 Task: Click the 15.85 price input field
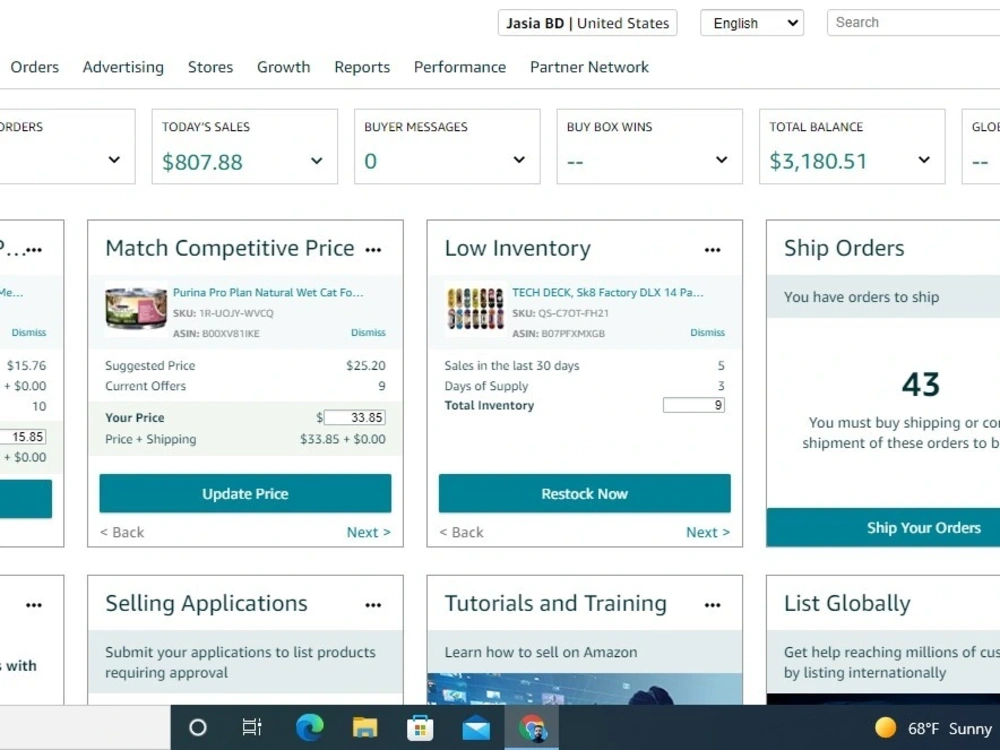[x=22, y=437]
